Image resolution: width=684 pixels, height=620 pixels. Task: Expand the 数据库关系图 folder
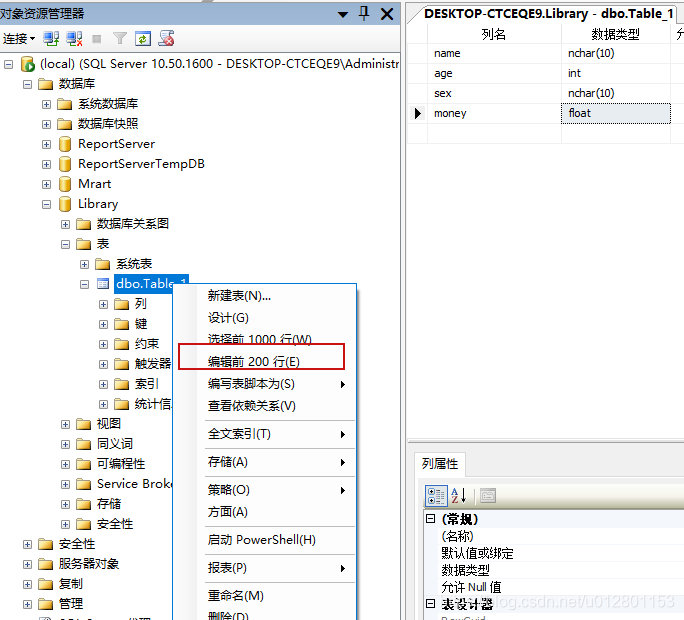click(x=65, y=225)
